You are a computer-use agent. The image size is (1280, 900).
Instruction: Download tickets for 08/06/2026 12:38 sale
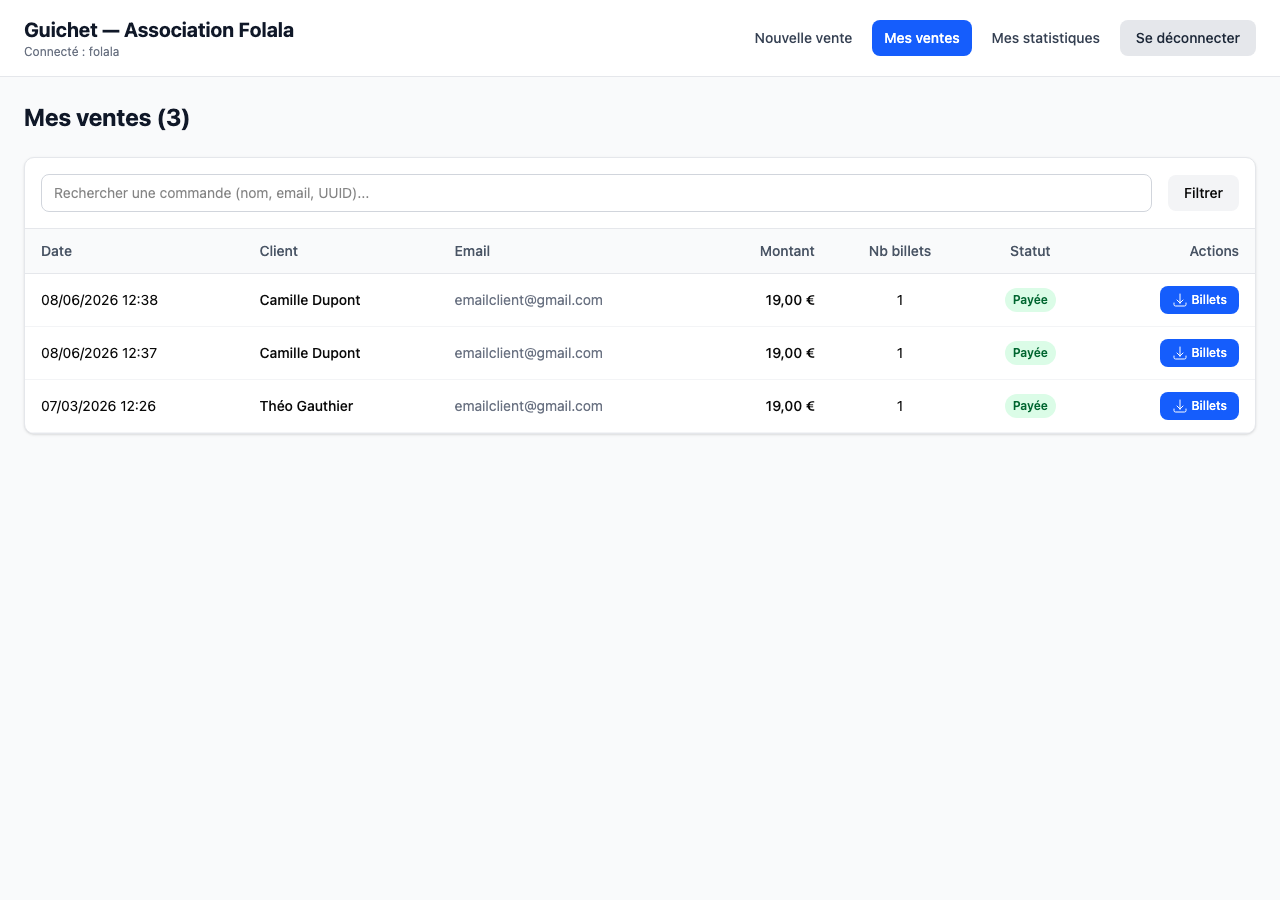point(1199,300)
